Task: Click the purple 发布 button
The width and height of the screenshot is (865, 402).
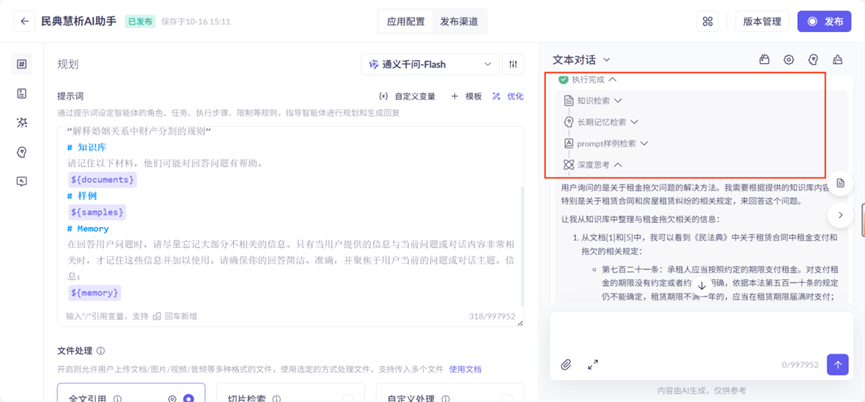Action: (x=824, y=22)
